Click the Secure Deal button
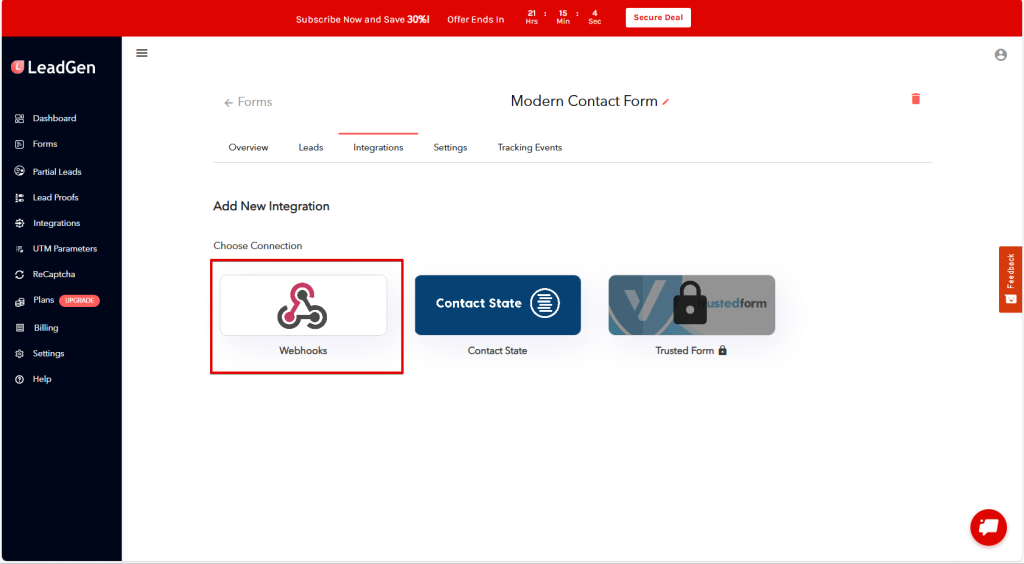 click(x=658, y=18)
